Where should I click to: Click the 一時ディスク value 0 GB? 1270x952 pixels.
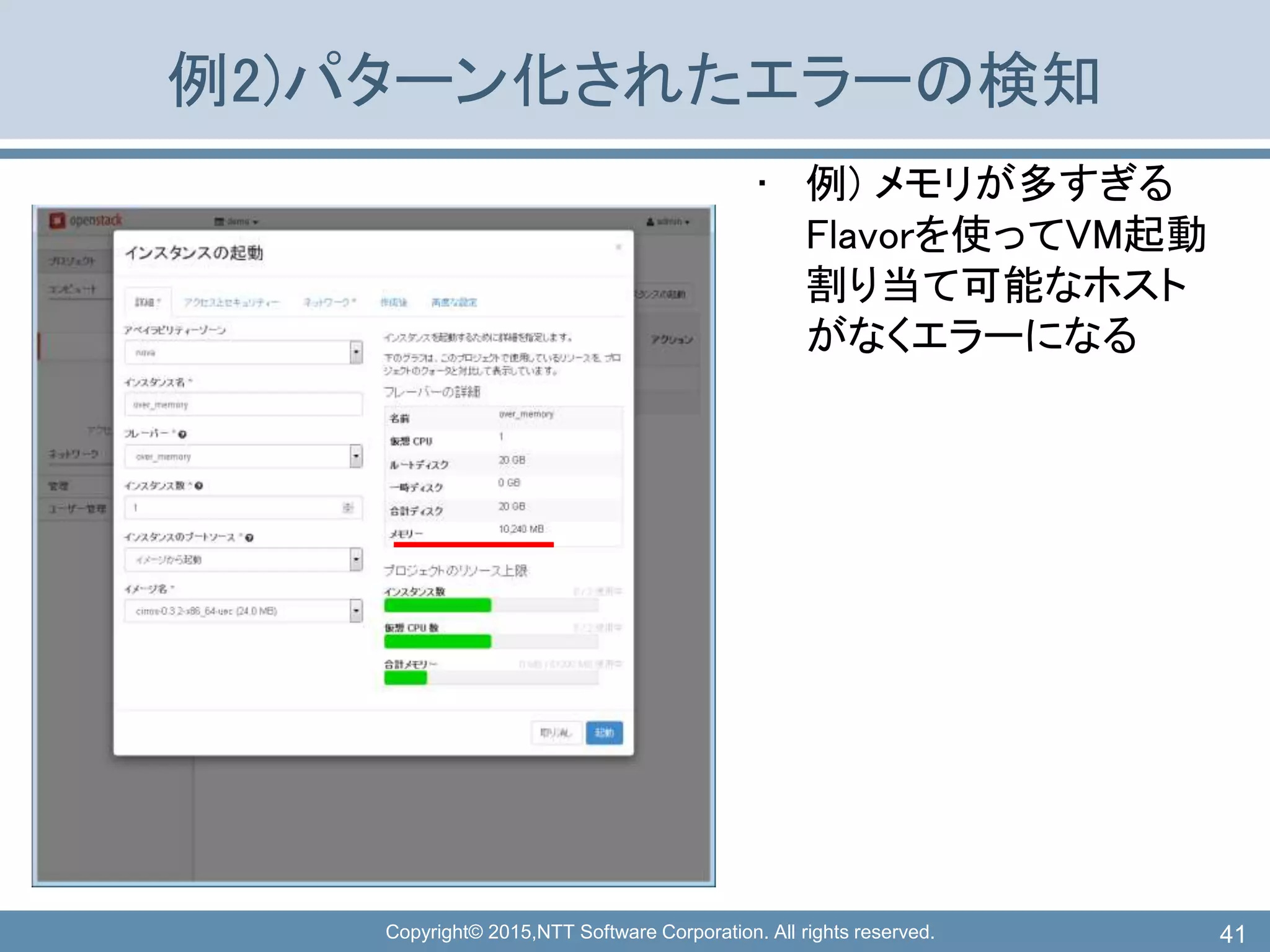[x=509, y=483]
